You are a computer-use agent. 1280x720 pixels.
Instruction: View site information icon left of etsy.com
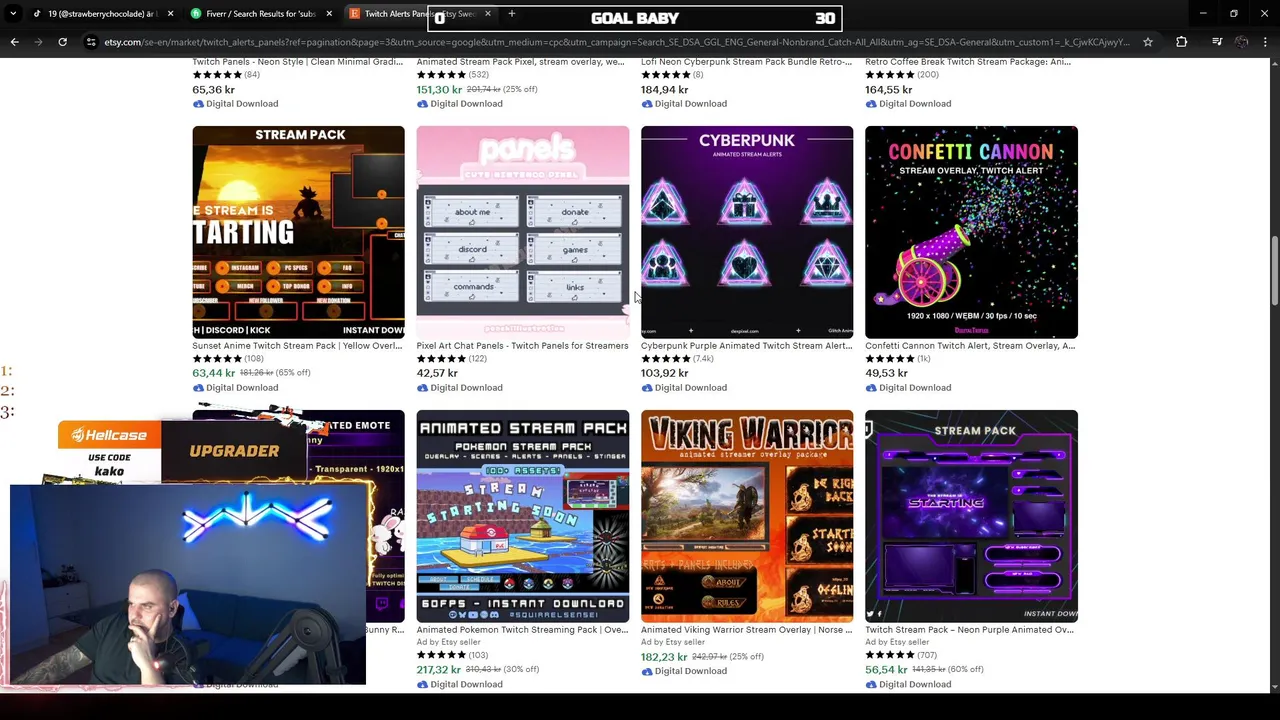click(x=91, y=42)
